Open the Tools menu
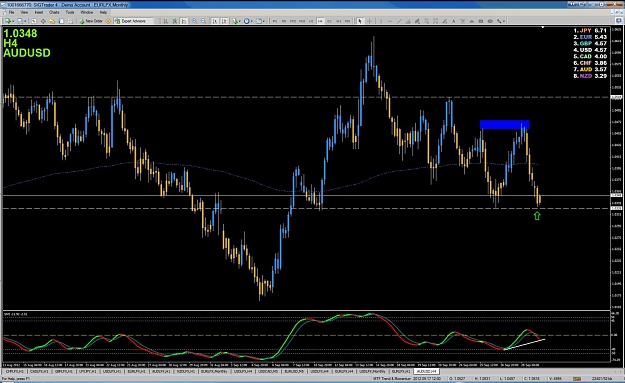Image resolution: width=625 pixels, height=383 pixels. click(x=70, y=12)
